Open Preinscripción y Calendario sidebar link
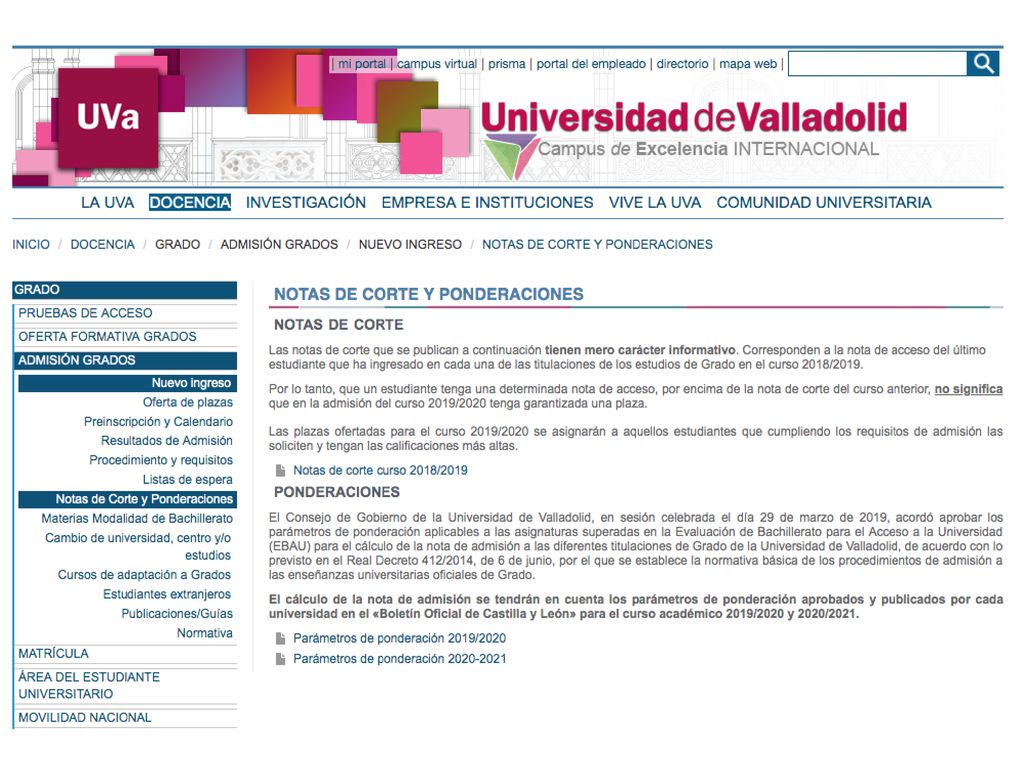 point(158,422)
